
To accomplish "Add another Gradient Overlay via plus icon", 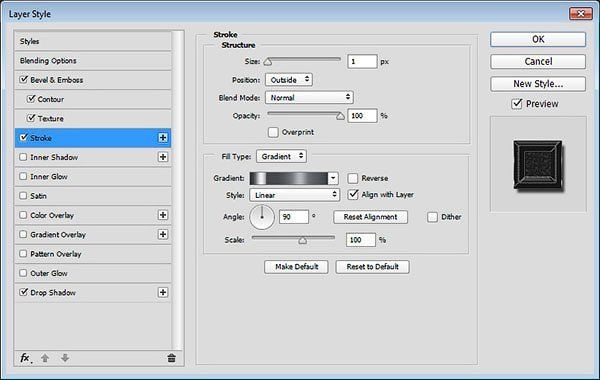I will click(163, 234).
